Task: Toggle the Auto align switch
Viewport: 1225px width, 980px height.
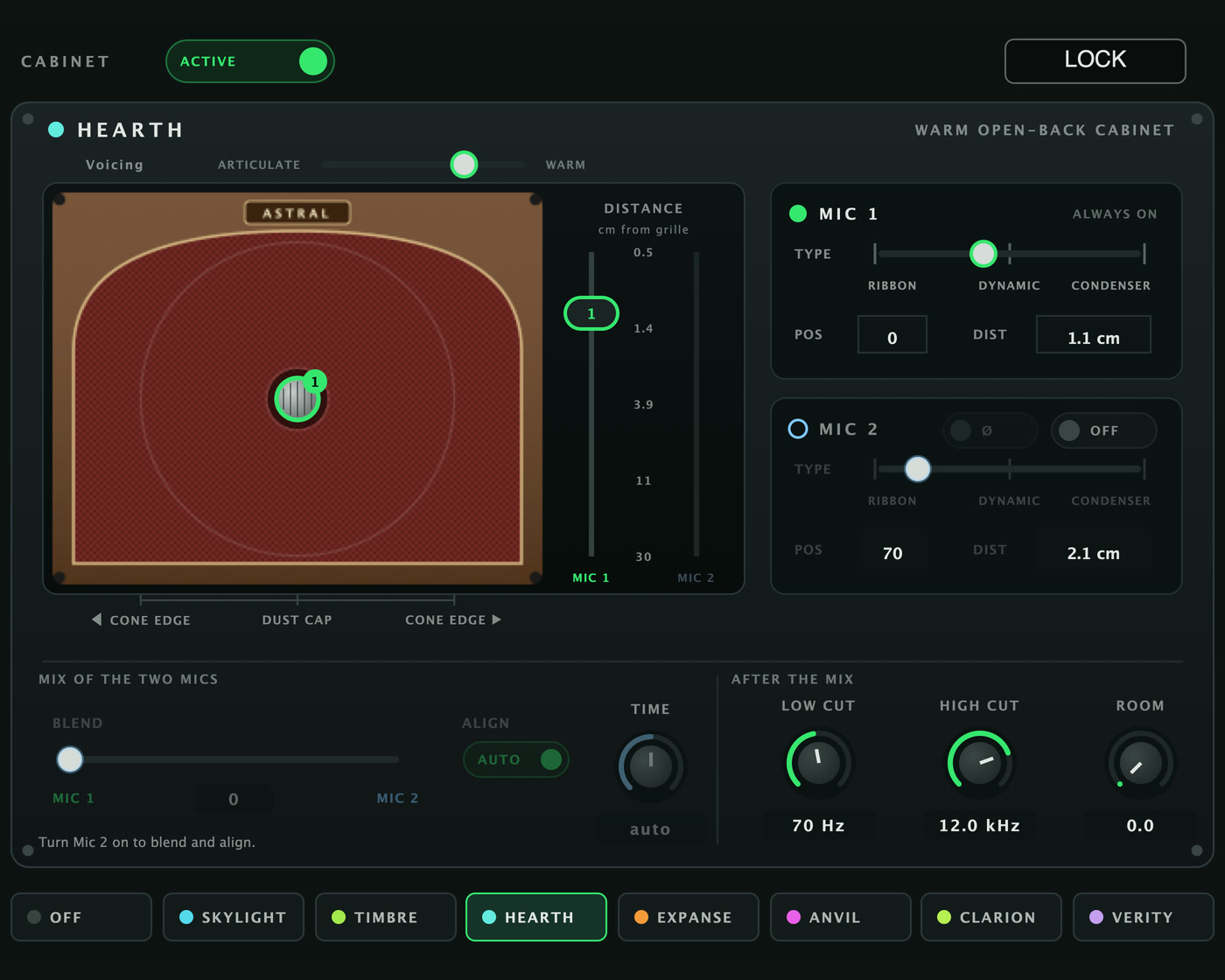Action: click(x=516, y=759)
